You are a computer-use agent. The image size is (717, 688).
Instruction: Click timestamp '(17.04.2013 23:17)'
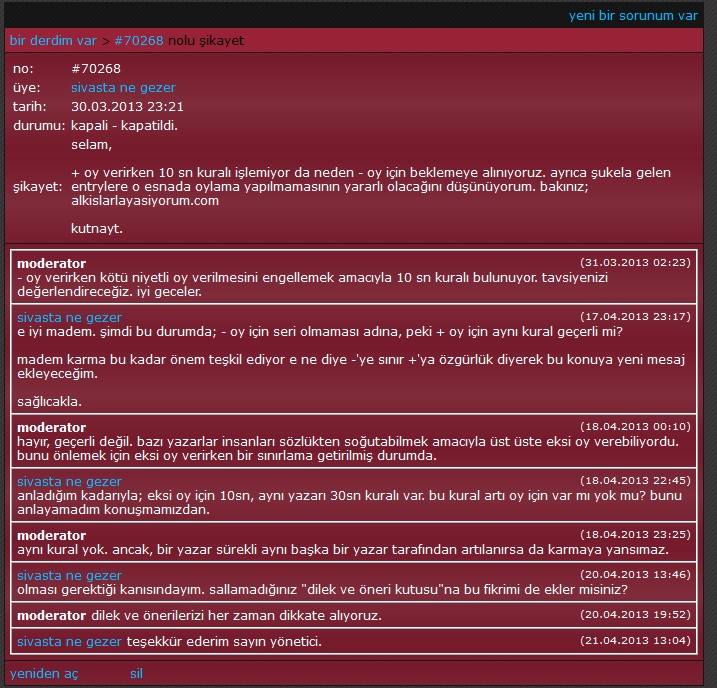[x=635, y=316]
